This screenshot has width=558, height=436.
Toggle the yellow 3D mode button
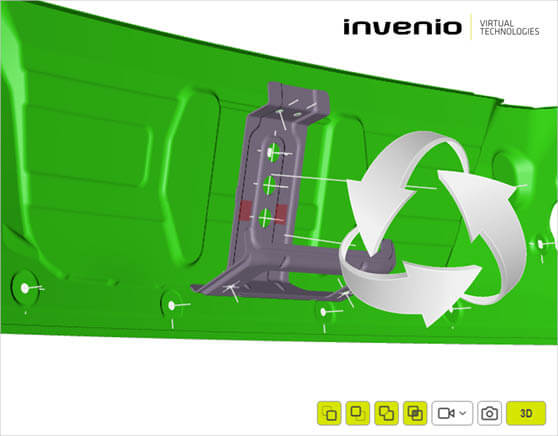point(526,413)
